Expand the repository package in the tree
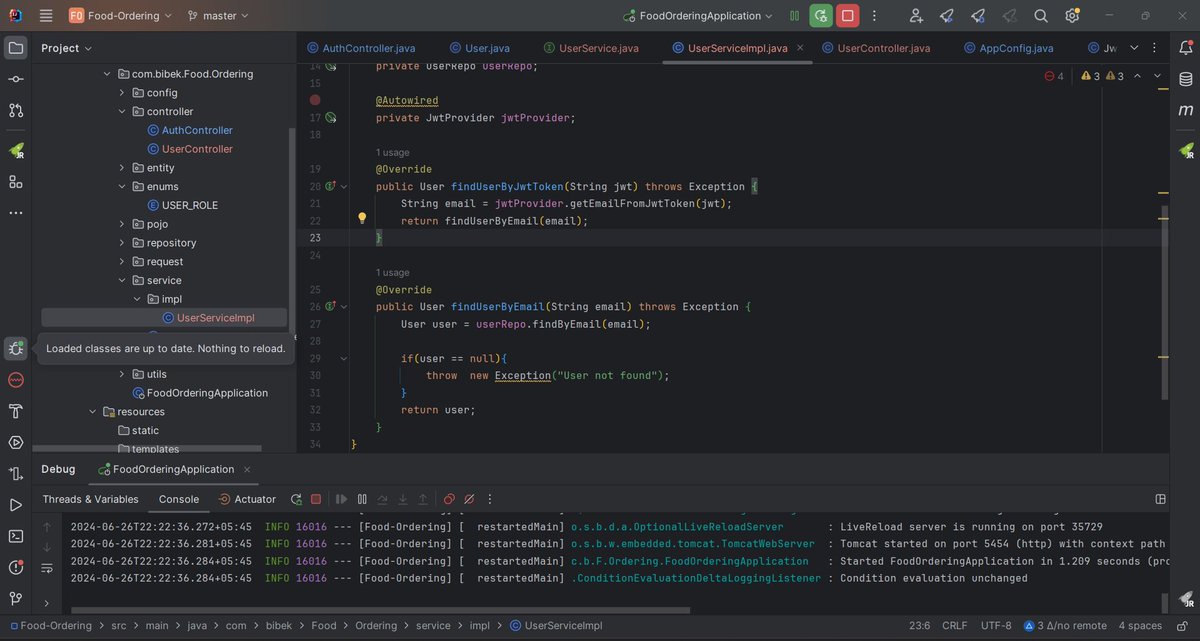The height and width of the screenshot is (641, 1200). 122,243
